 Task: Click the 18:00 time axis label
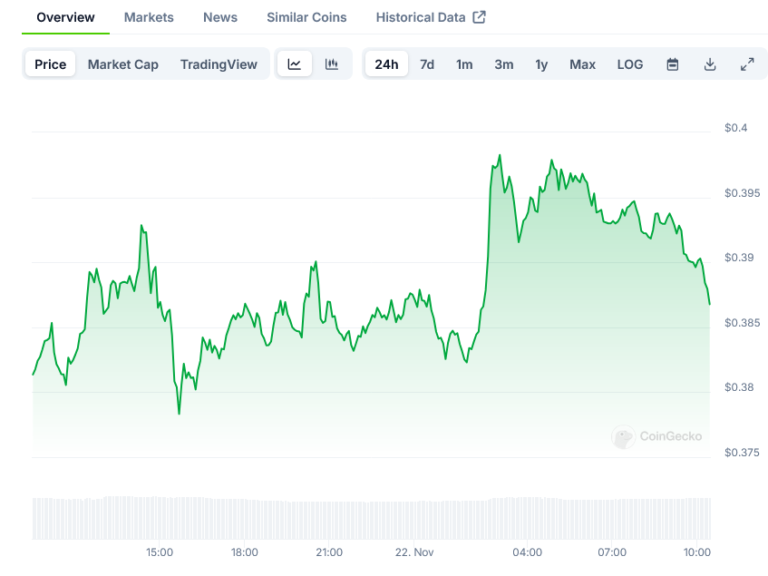pos(244,552)
